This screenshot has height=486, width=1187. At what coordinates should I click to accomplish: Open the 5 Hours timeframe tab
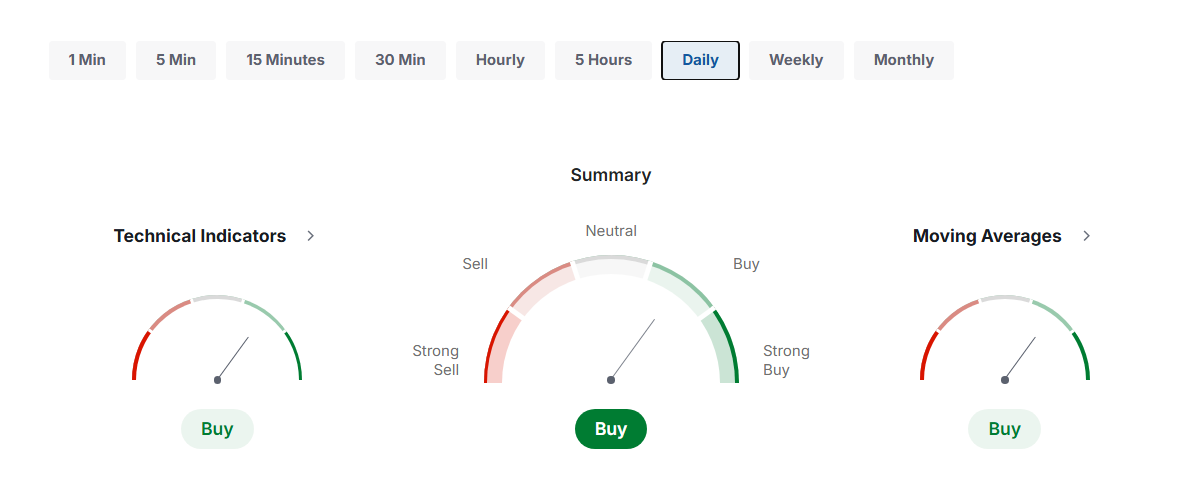(x=603, y=60)
